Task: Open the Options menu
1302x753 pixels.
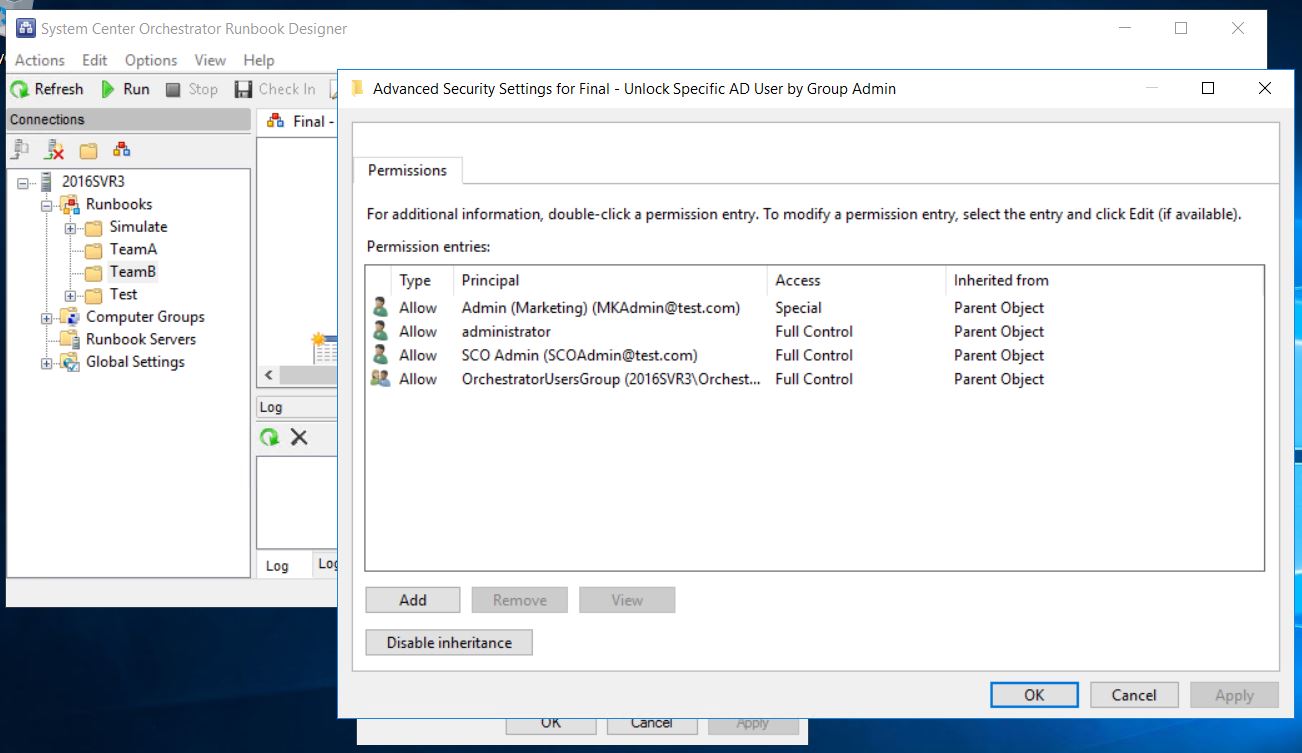Action: click(x=151, y=60)
